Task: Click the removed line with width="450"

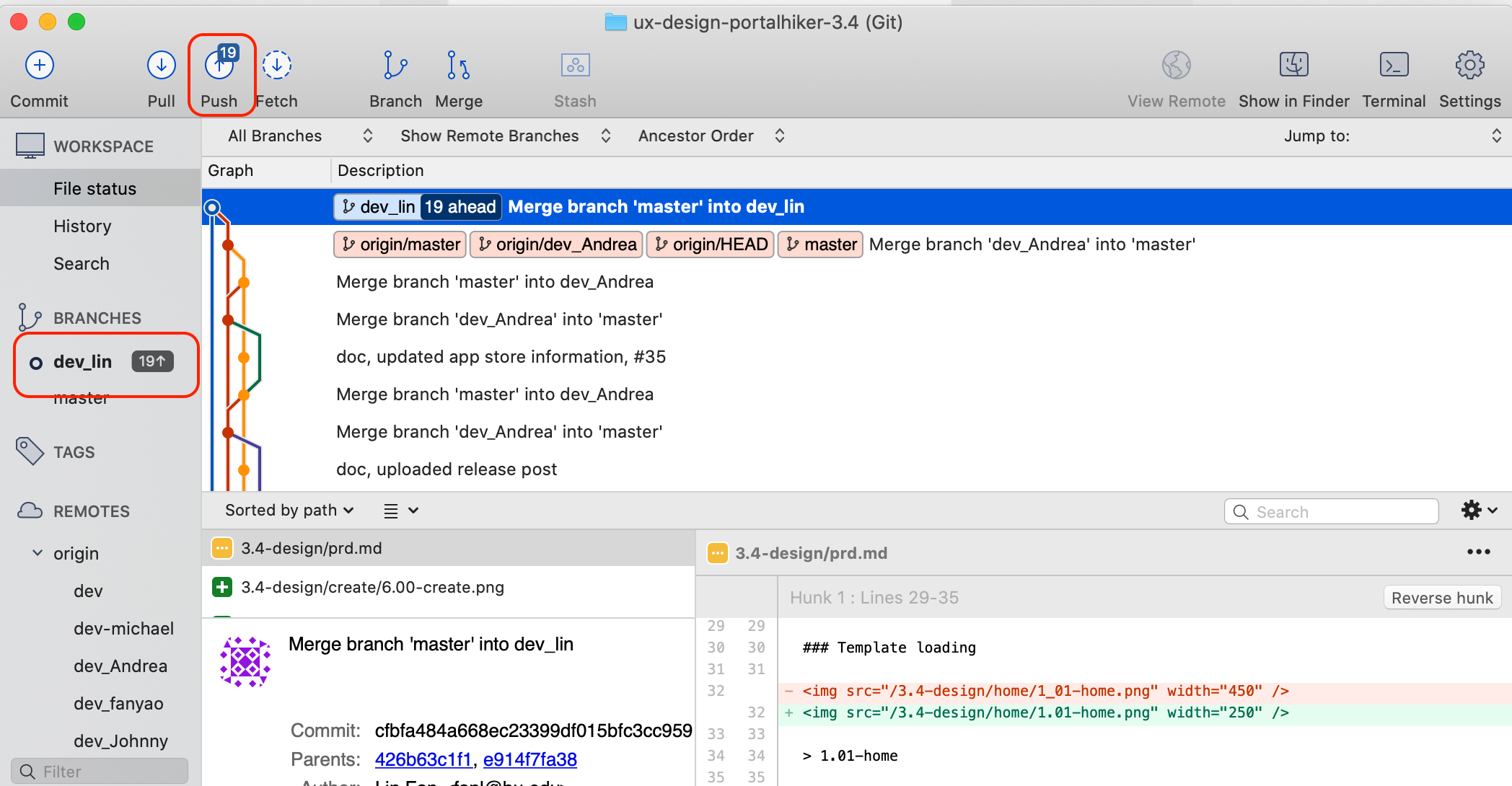Action: (x=1146, y=691)
